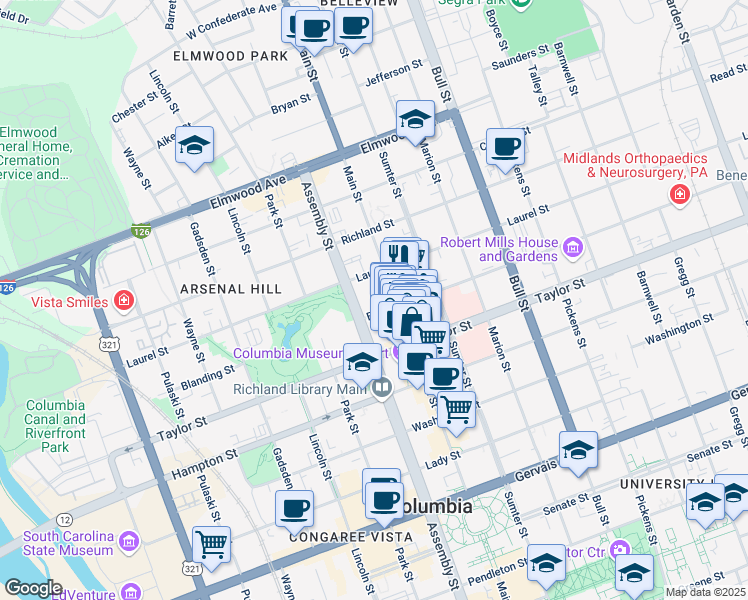
Task: Click the Jefferson St road label
Action: [394, 72]
